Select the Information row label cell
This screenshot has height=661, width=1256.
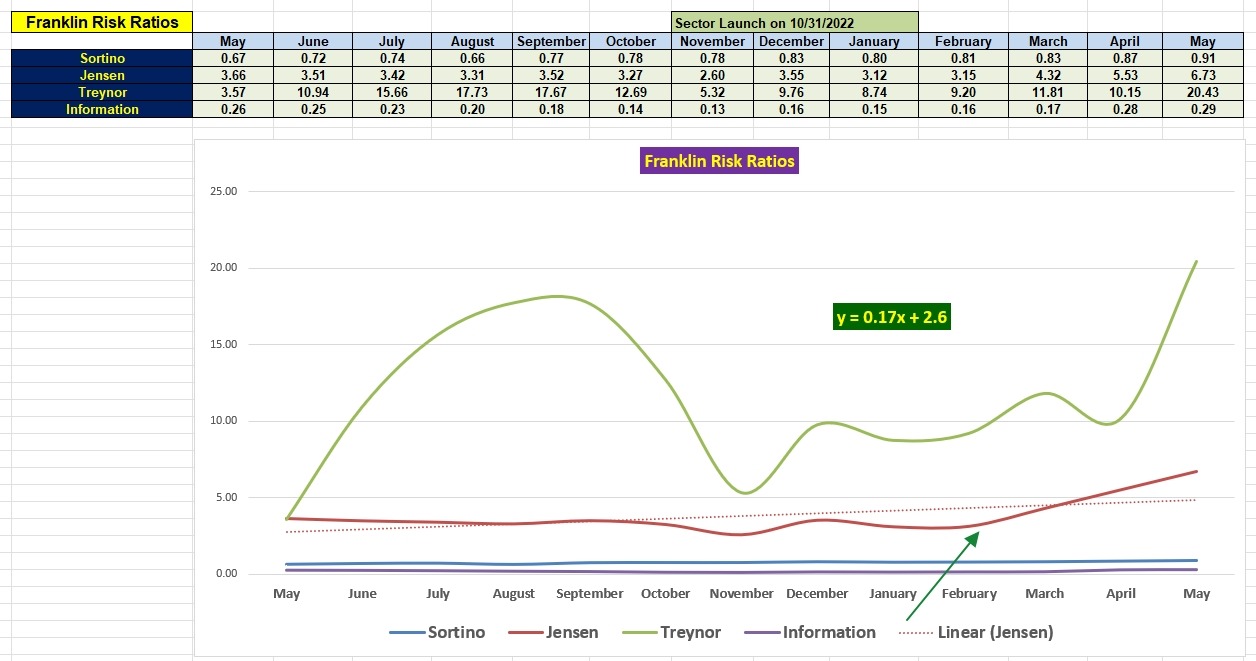[x=102, y=109]
